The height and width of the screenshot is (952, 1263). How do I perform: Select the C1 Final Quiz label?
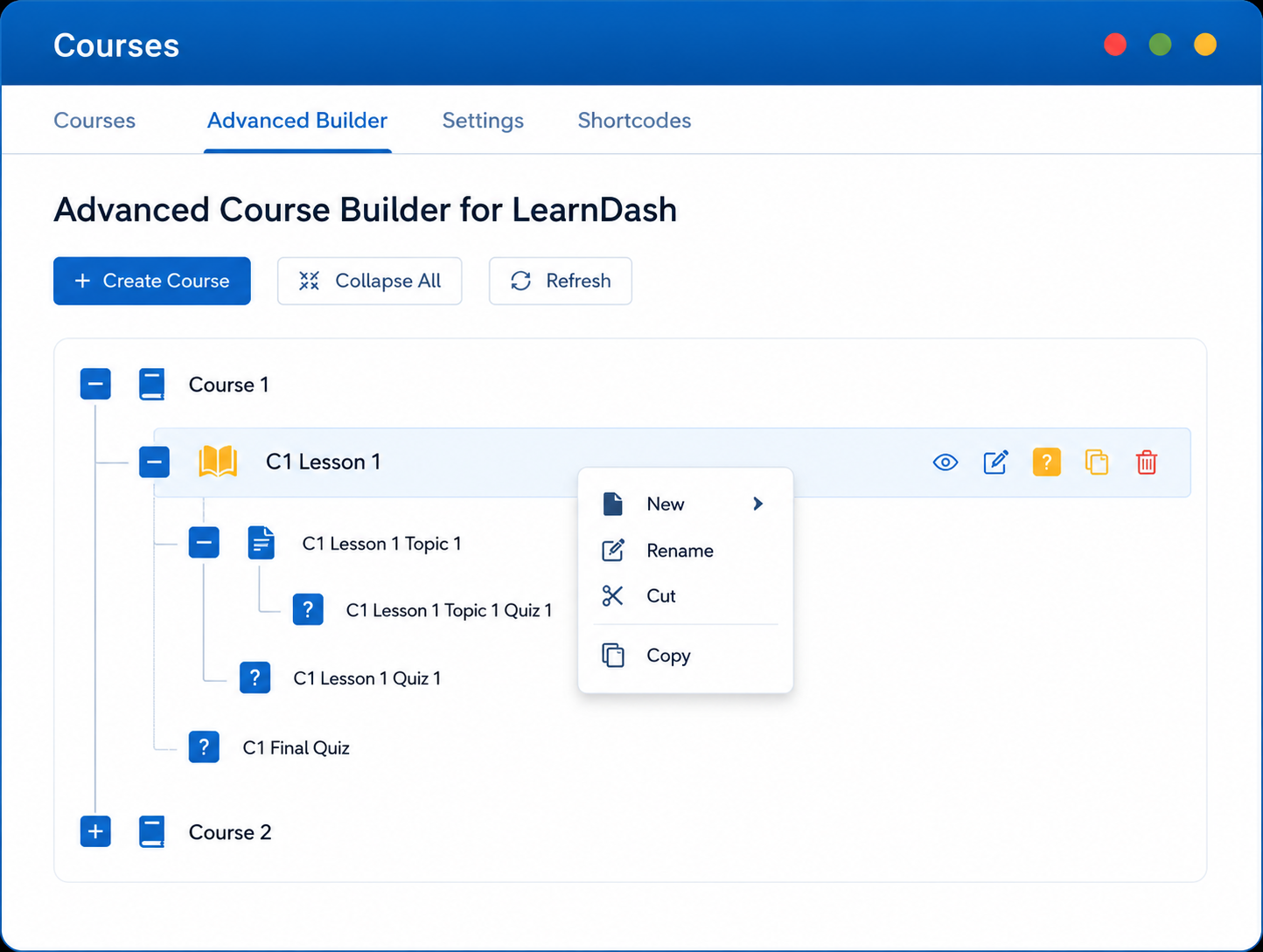[x=297, y=747]
